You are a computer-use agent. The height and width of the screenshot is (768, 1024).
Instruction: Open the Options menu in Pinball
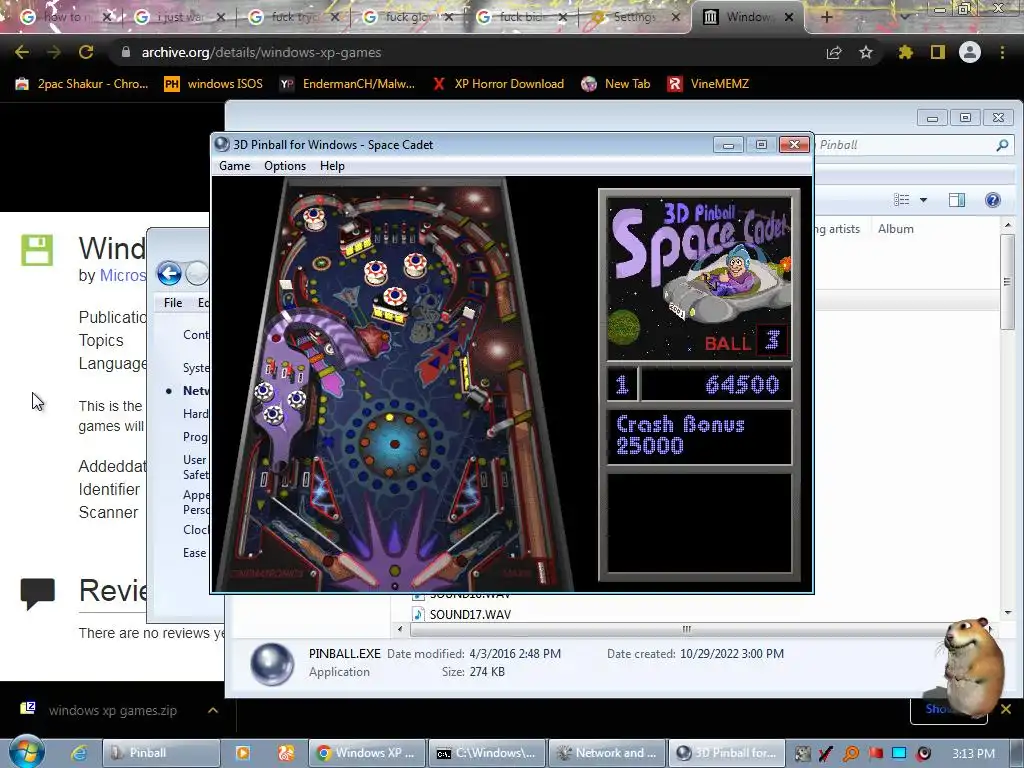pos(285,166)
